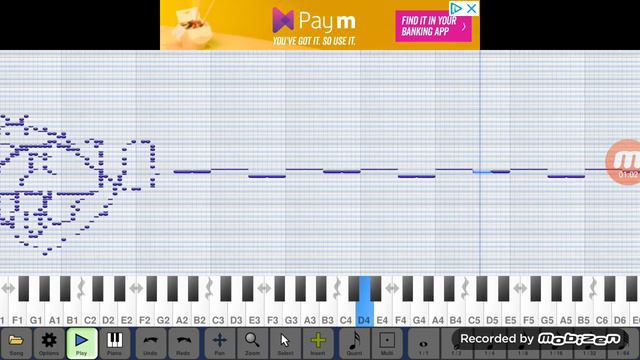Click the rest symbol between B2 and C3
The height and width of the screenshot is (360, 640).
tap(209, 288)
